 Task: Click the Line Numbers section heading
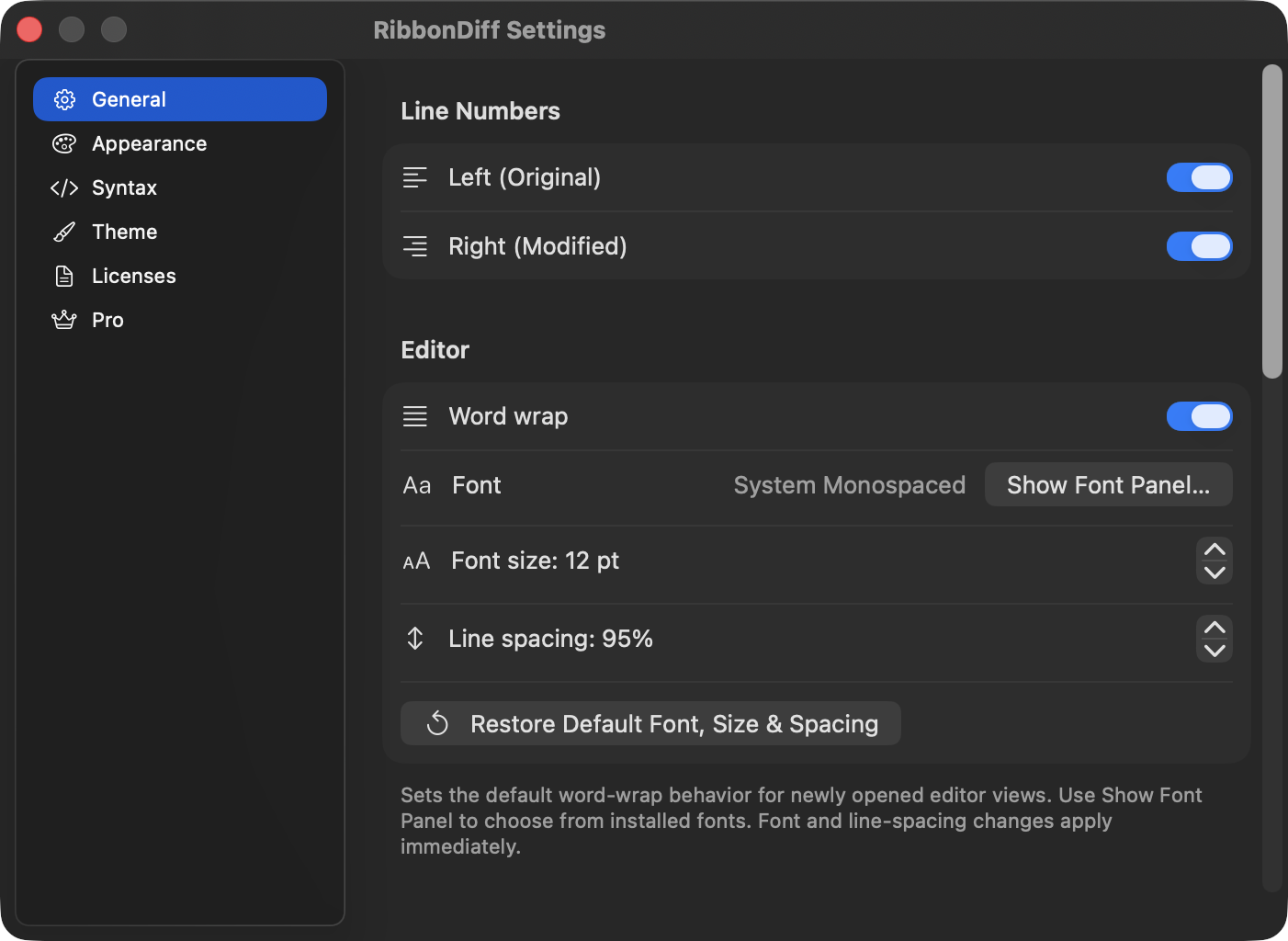point(480,111)
